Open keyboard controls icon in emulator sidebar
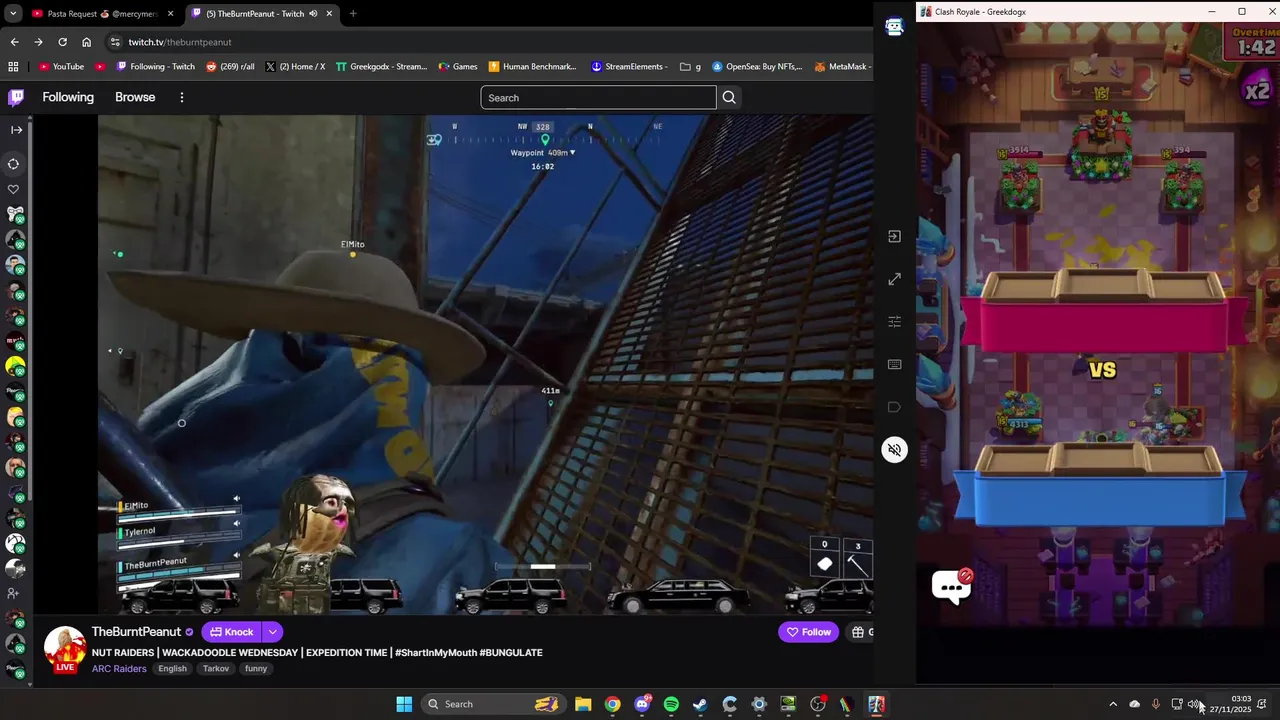 click(x=894, y=364)
